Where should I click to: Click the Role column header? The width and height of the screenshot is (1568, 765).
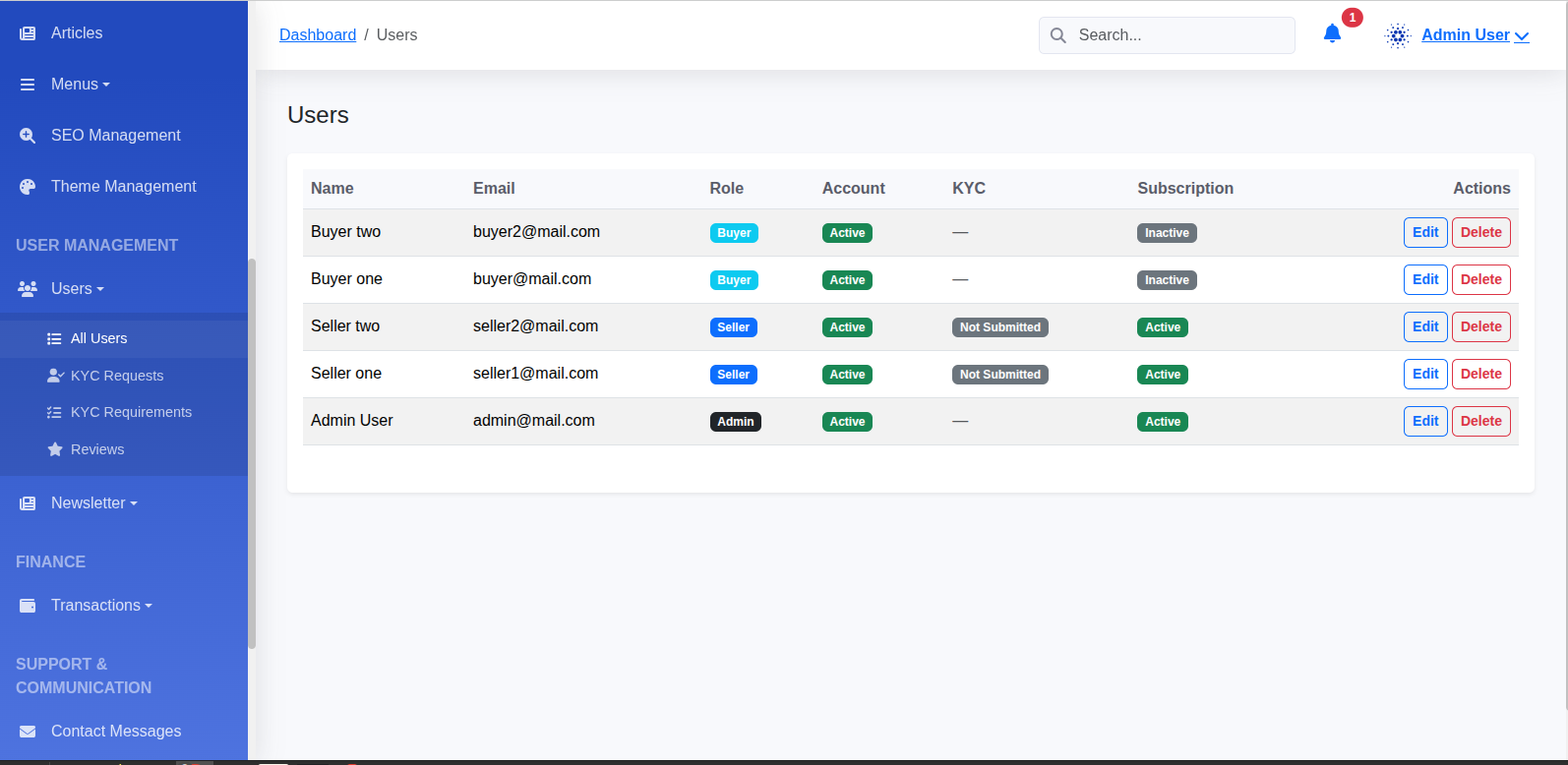(x=727, y=189)
